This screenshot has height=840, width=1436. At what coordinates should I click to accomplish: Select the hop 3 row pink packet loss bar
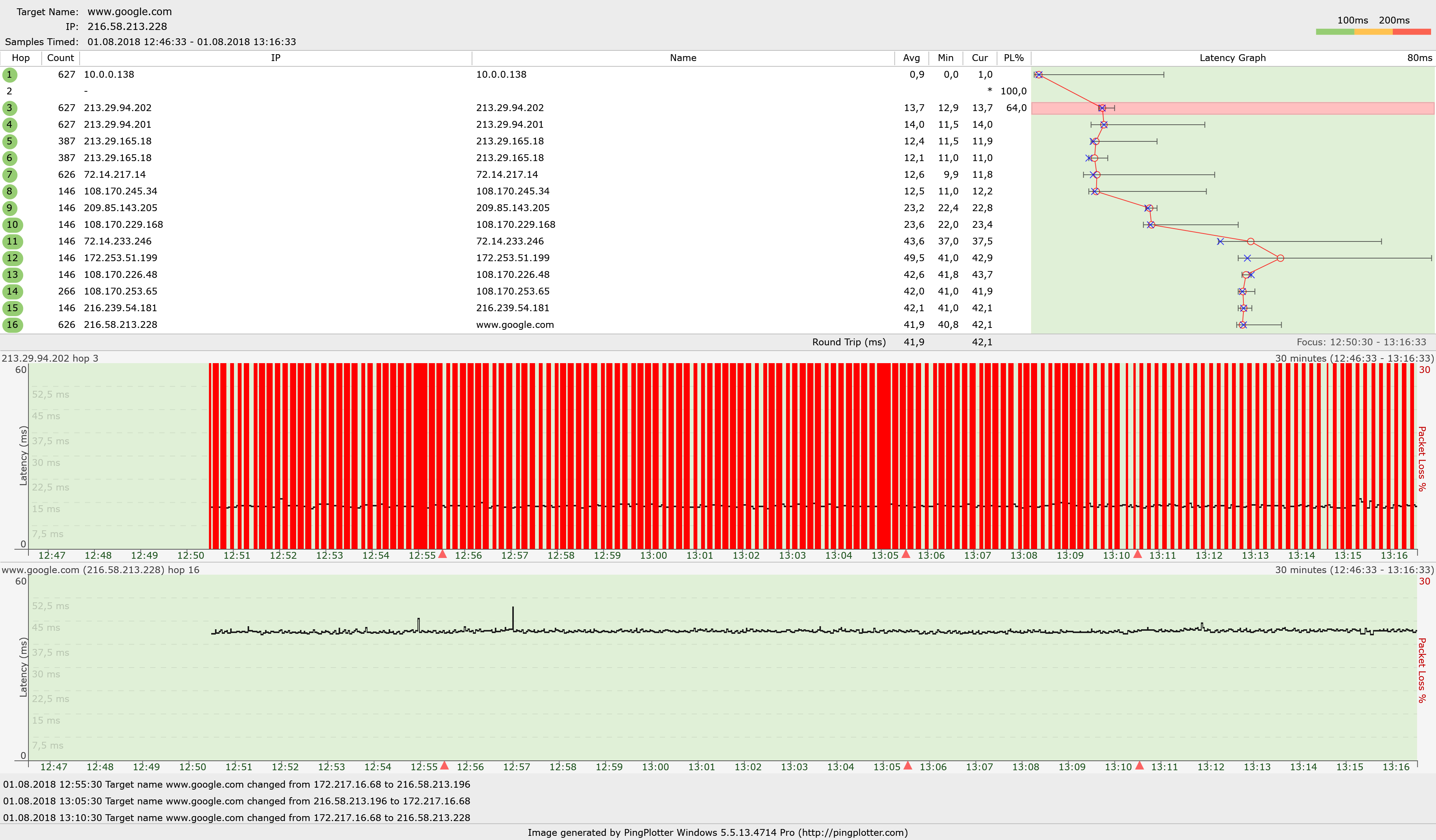pos(1254,108)
